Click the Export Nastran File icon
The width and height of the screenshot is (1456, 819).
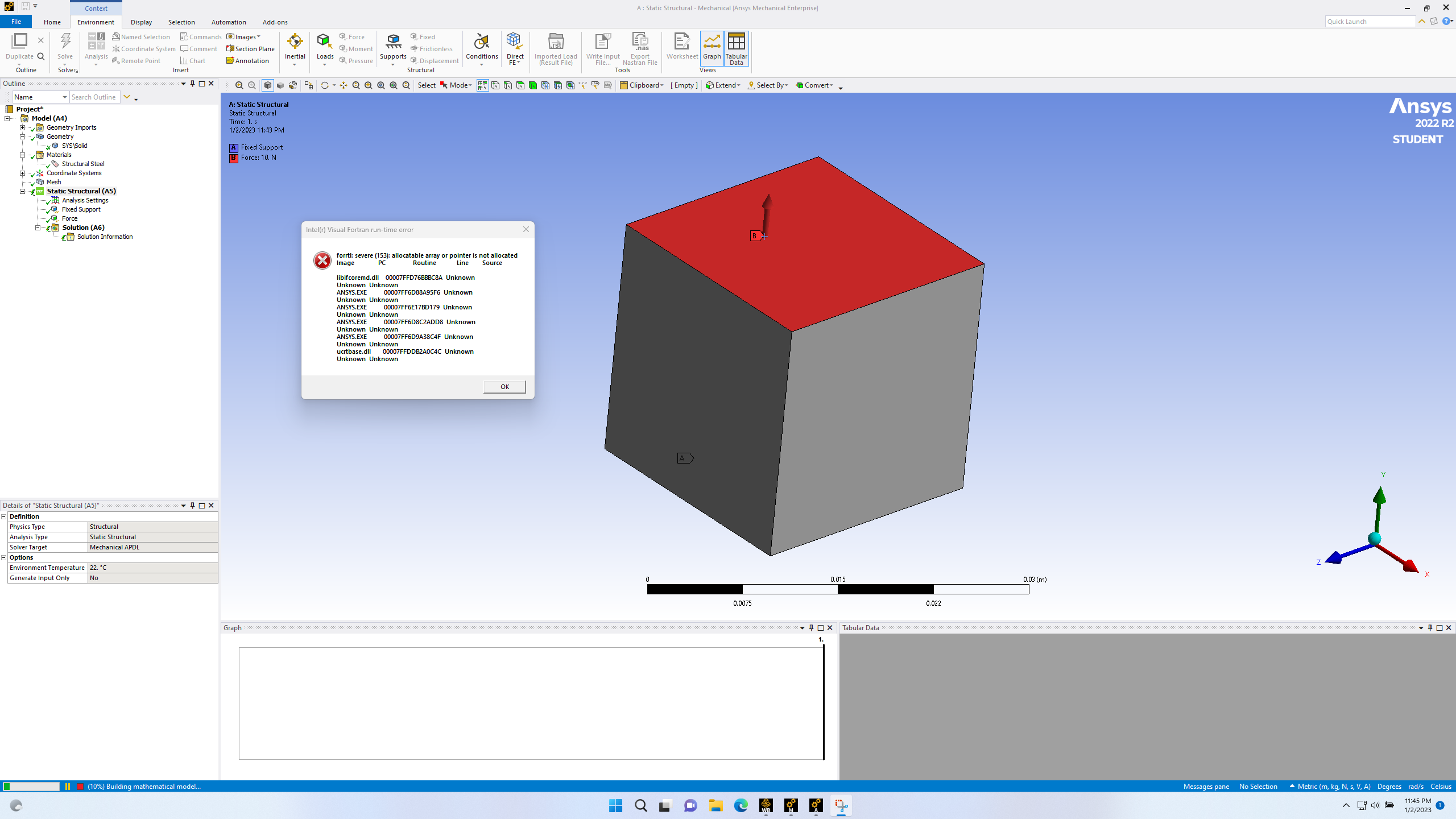[640, 42]
